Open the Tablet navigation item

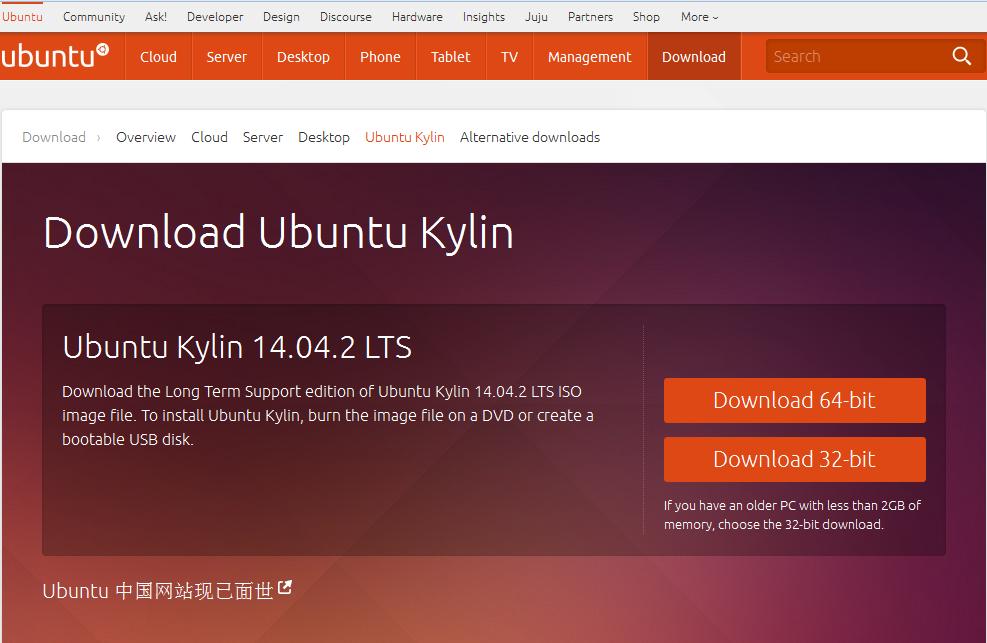[x=451, y=57]
